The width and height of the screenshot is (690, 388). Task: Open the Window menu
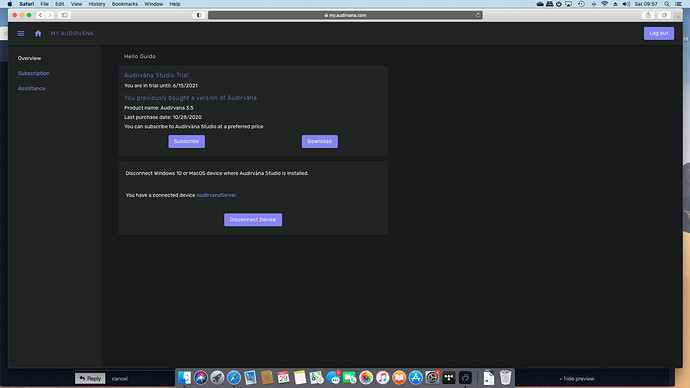(154, 4)
